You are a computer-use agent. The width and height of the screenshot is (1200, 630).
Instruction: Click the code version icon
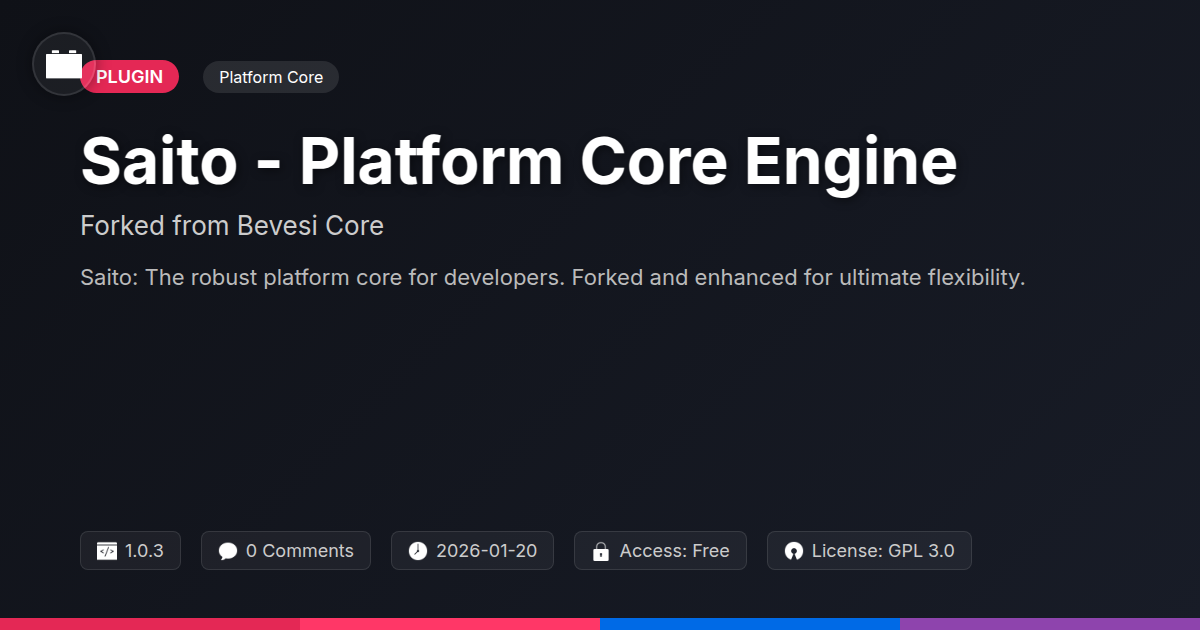107,551
